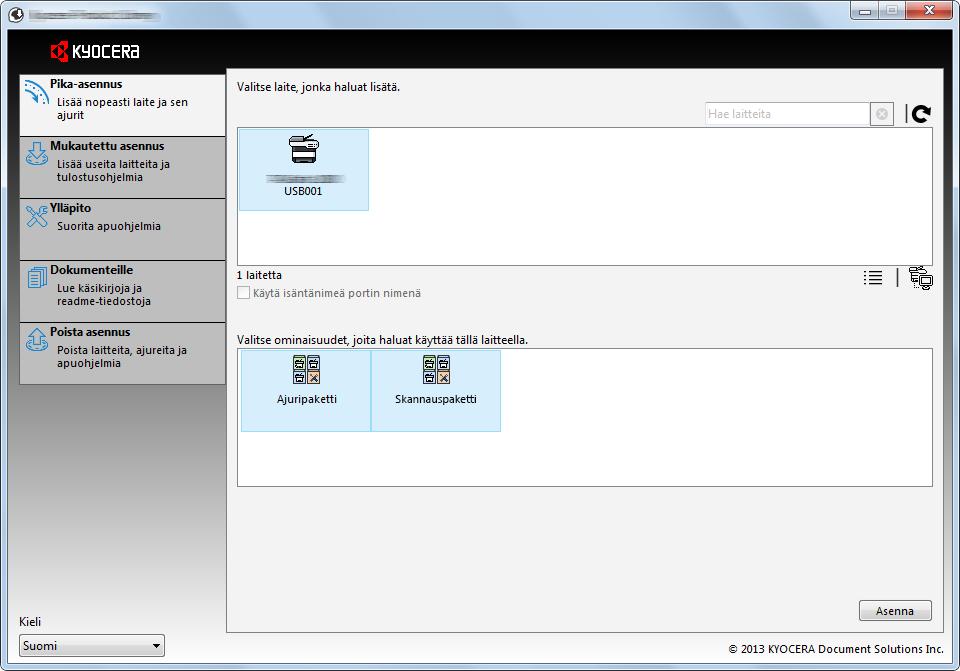
Task: Click the Dokumenteille documents icon
Action: coord(37,277)
